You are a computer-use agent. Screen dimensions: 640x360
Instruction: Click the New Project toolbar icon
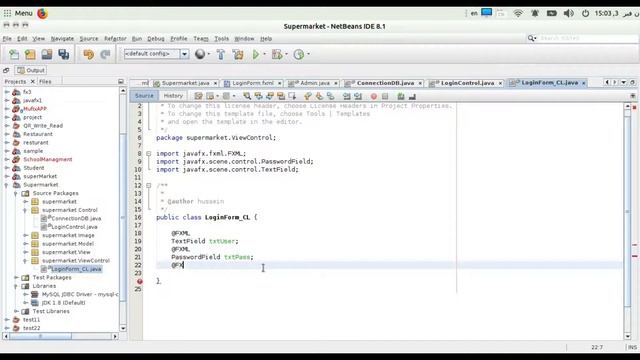[30, 54]
